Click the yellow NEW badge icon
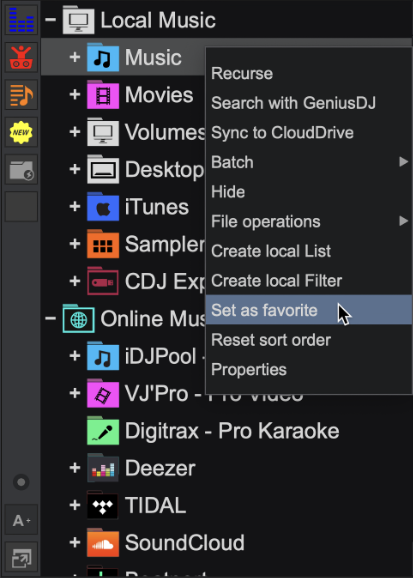413x578 pixels. point(21,132)
